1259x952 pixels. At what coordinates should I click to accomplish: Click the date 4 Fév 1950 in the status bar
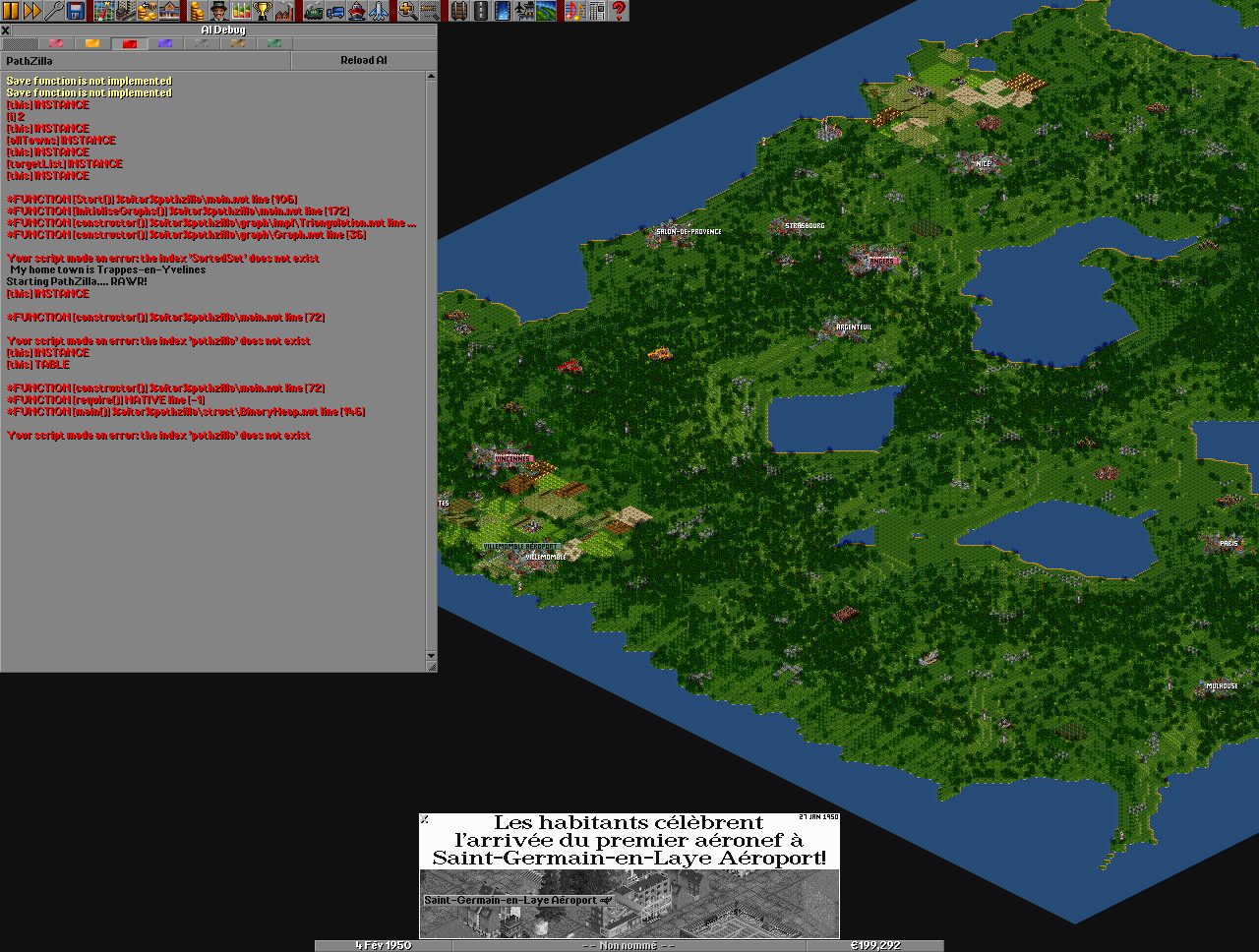(384, 945)
